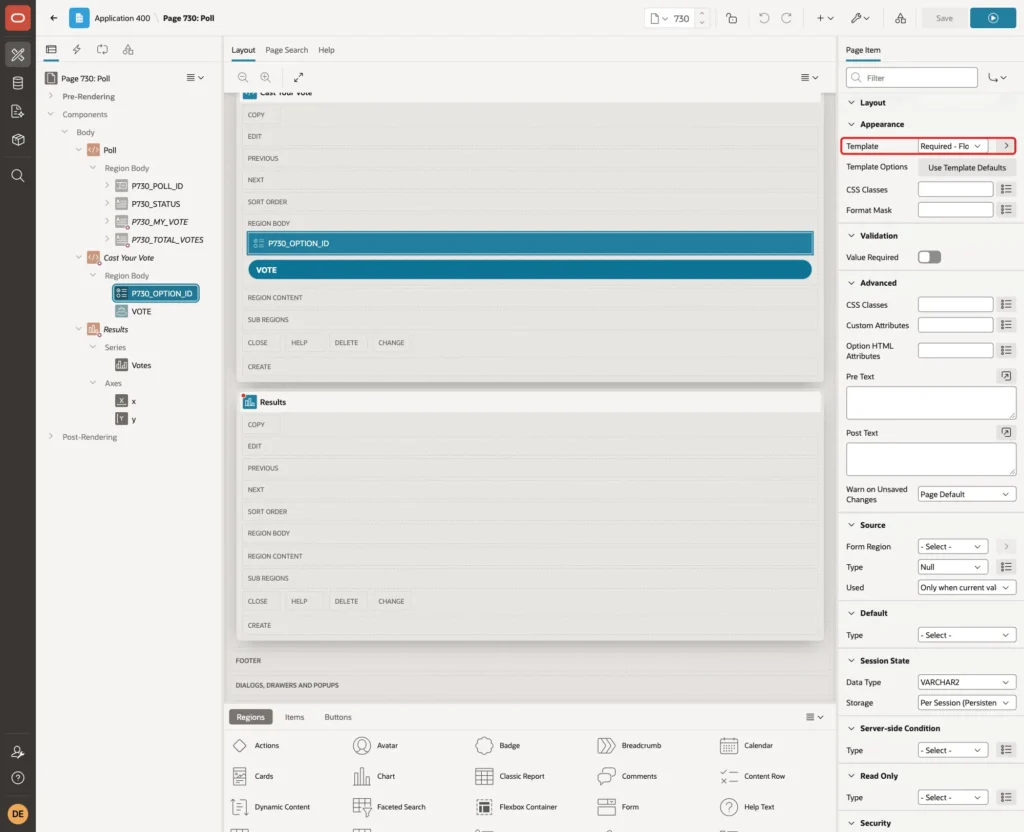Screen dimensions: 1024x832
Task: Open the App Builder sidebar icon
Action: coord(18,55)
